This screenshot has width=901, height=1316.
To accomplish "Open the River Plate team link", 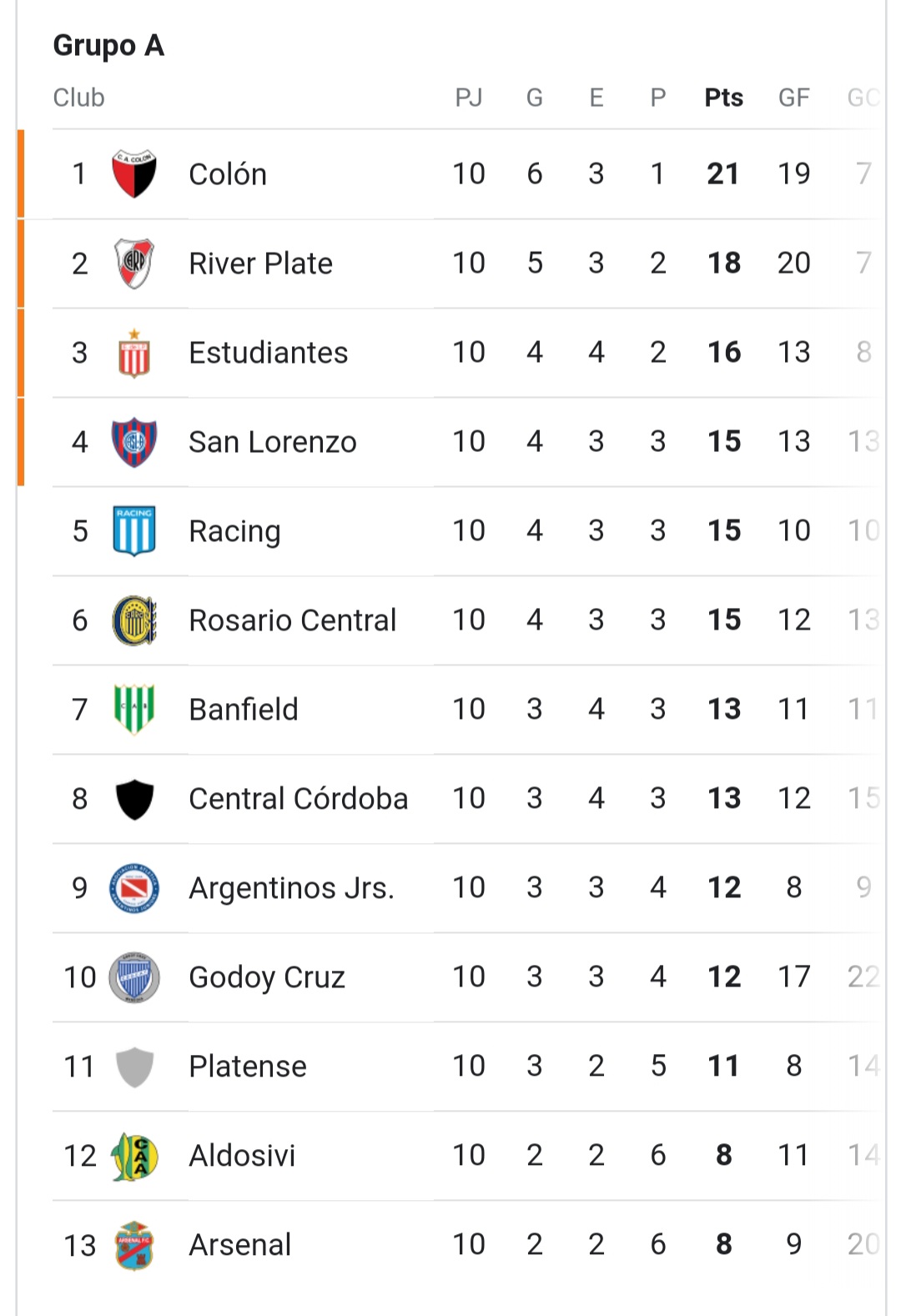I will tap(260, 264).
